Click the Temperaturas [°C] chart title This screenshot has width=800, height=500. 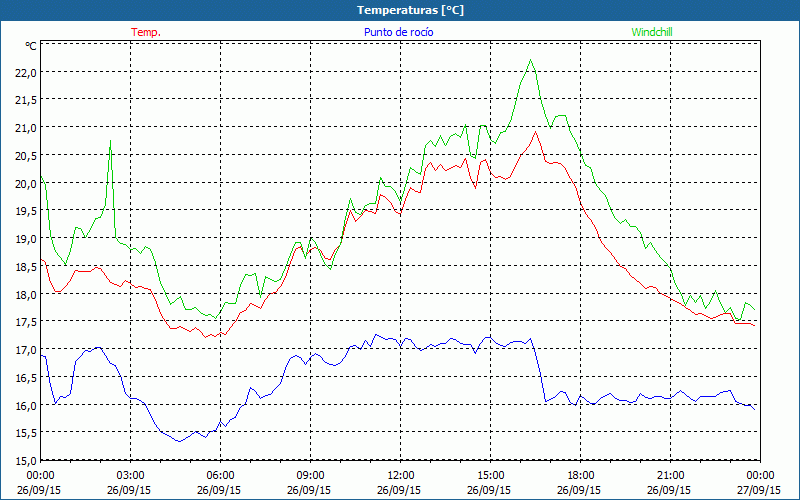point(400,10)
